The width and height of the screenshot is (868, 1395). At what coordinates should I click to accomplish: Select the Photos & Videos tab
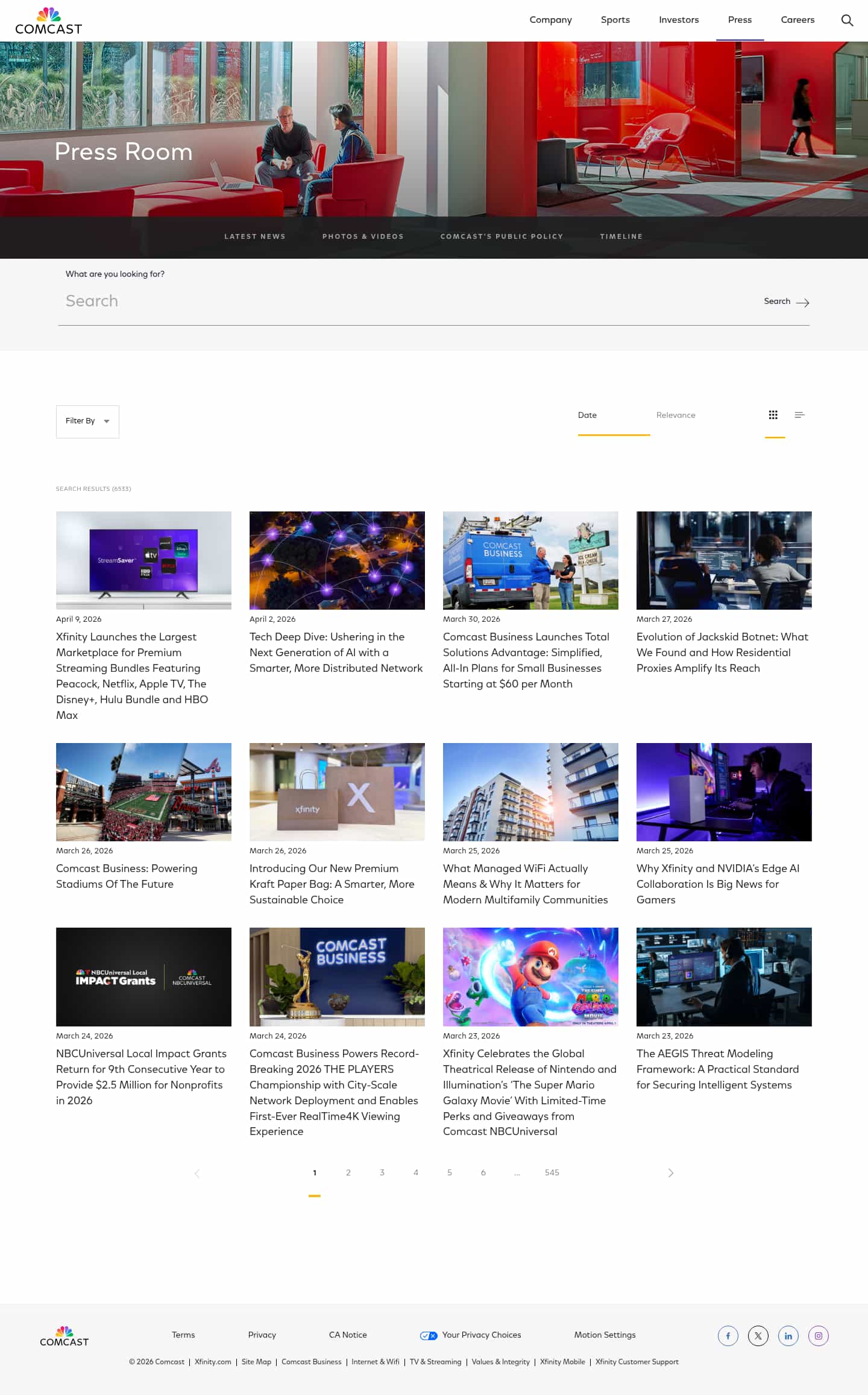[x=363, y=236]
